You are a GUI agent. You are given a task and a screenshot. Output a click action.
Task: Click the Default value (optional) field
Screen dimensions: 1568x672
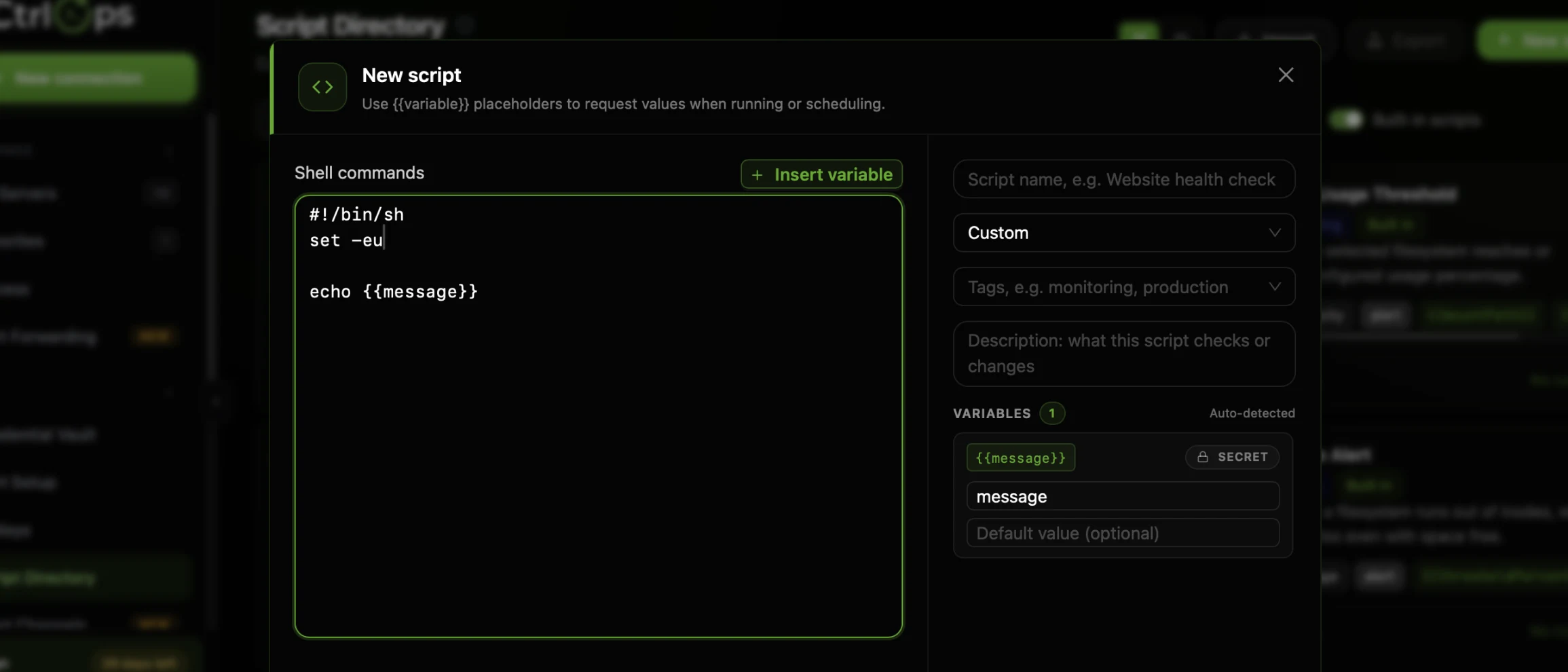(x=1123, y=533)
